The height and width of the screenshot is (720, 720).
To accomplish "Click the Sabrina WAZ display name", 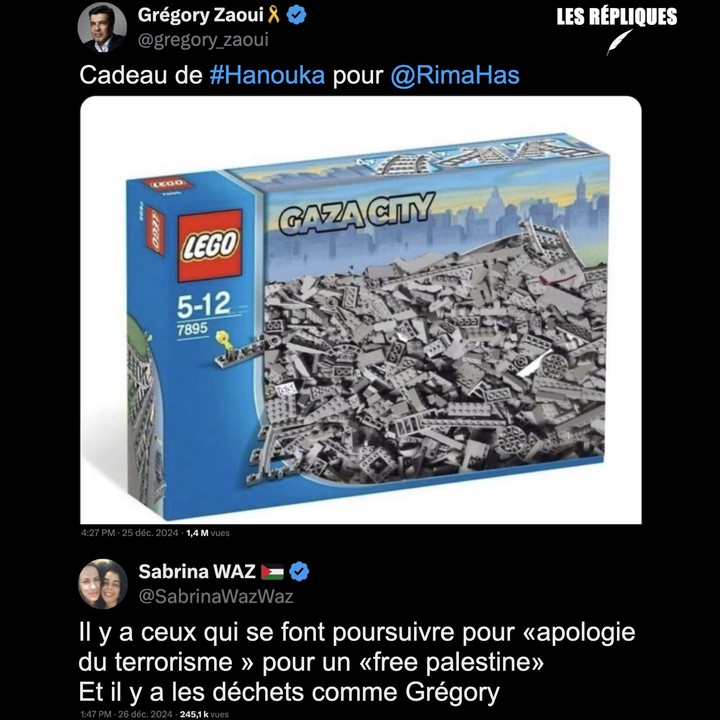I will [197, 572].
